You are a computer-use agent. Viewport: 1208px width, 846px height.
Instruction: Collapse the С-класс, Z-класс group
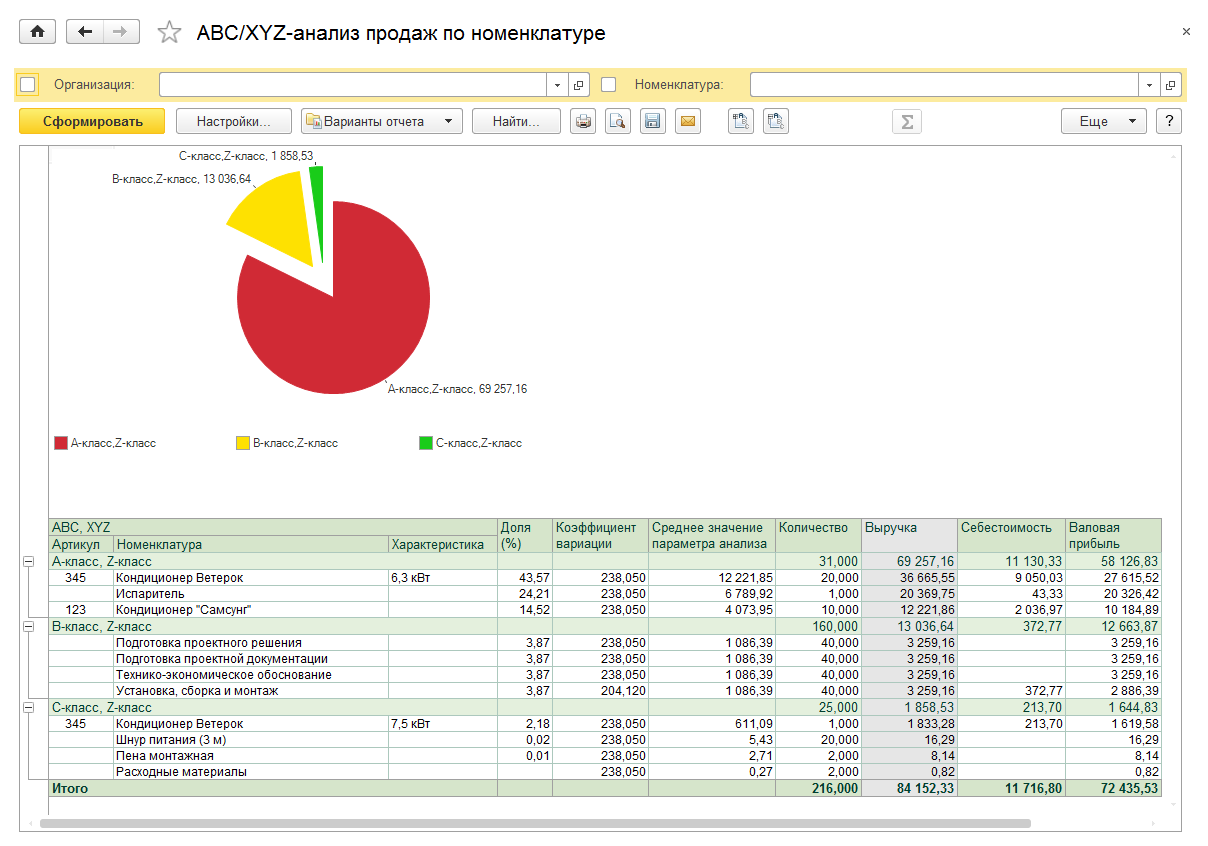28,707
